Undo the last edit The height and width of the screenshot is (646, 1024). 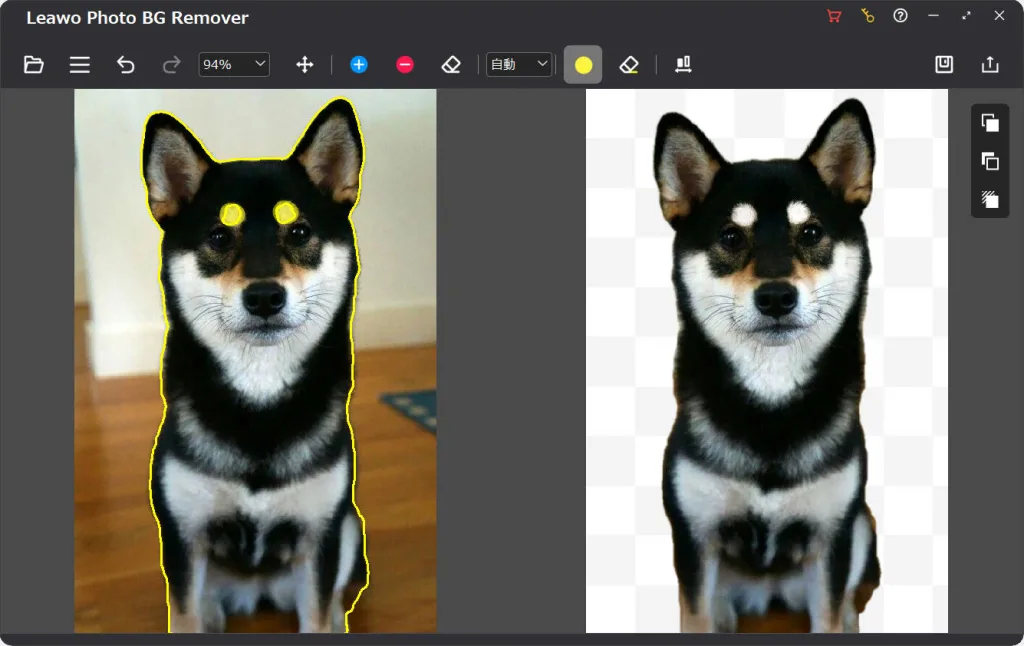(125, 65)
